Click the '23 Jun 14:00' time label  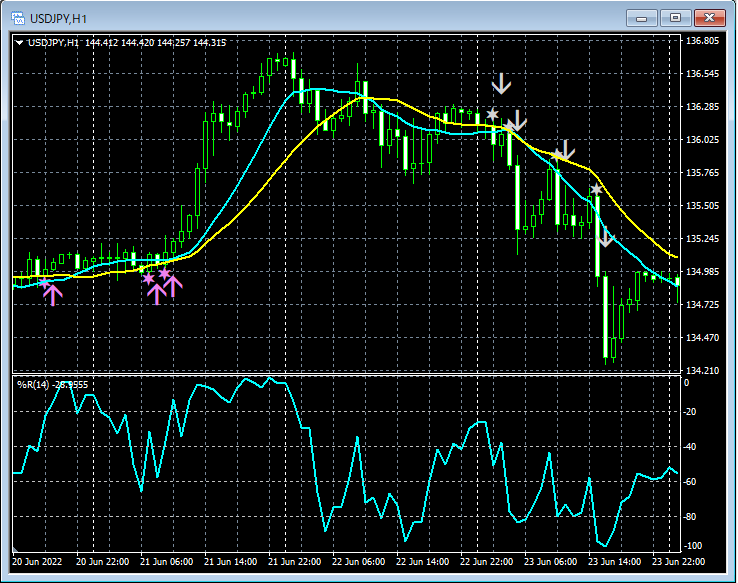click(615, 562)
